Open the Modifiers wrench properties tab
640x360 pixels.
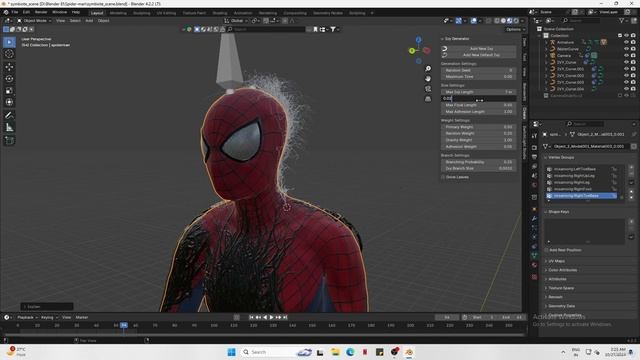point(534,219)
